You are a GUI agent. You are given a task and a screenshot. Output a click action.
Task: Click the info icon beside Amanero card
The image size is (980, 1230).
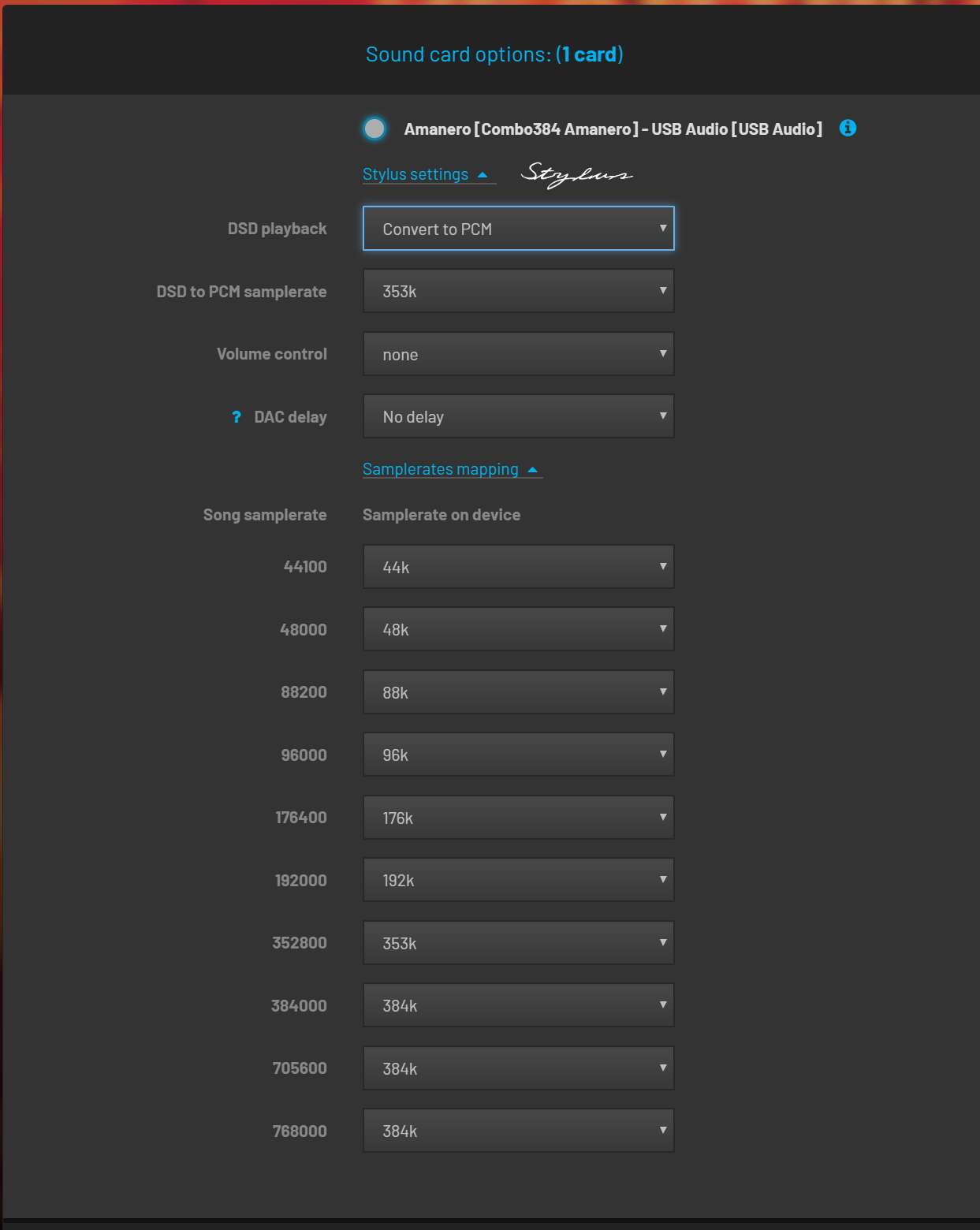point(848,128)
